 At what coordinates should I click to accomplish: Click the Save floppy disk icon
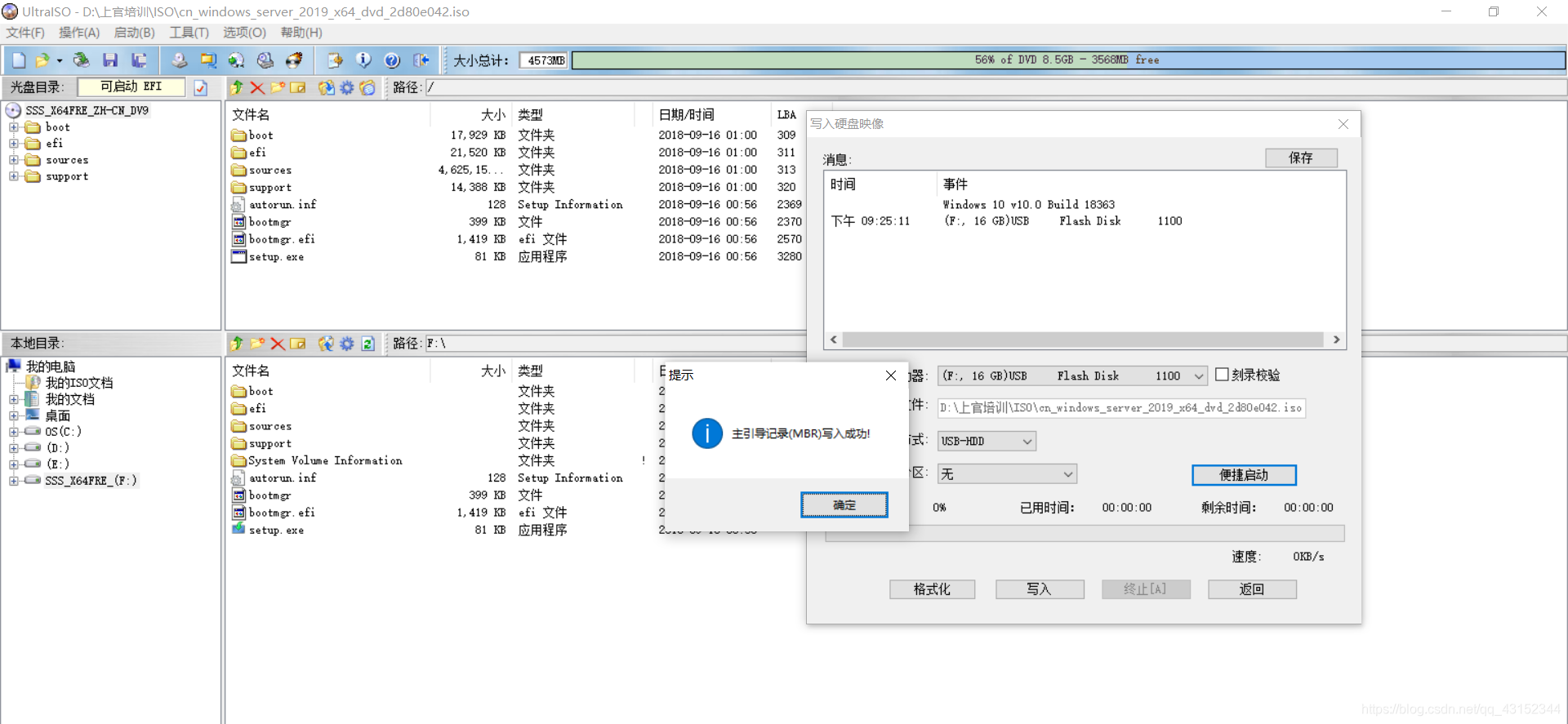click(110, 60)
